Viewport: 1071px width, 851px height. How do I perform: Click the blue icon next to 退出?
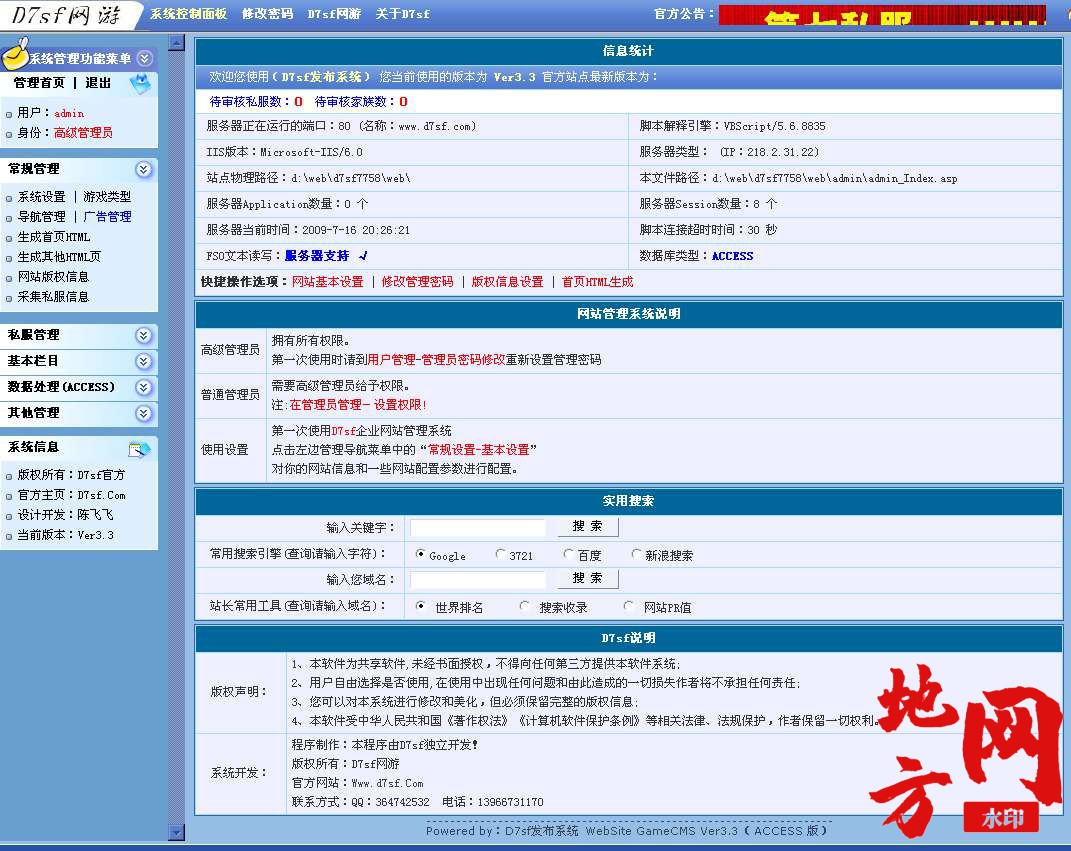pyautogui.click(x=141, y=83)
